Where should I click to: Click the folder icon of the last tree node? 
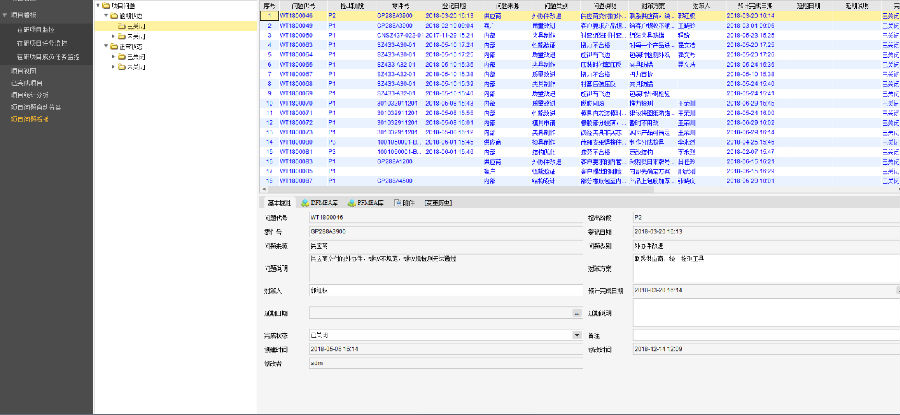coord(121,67)
